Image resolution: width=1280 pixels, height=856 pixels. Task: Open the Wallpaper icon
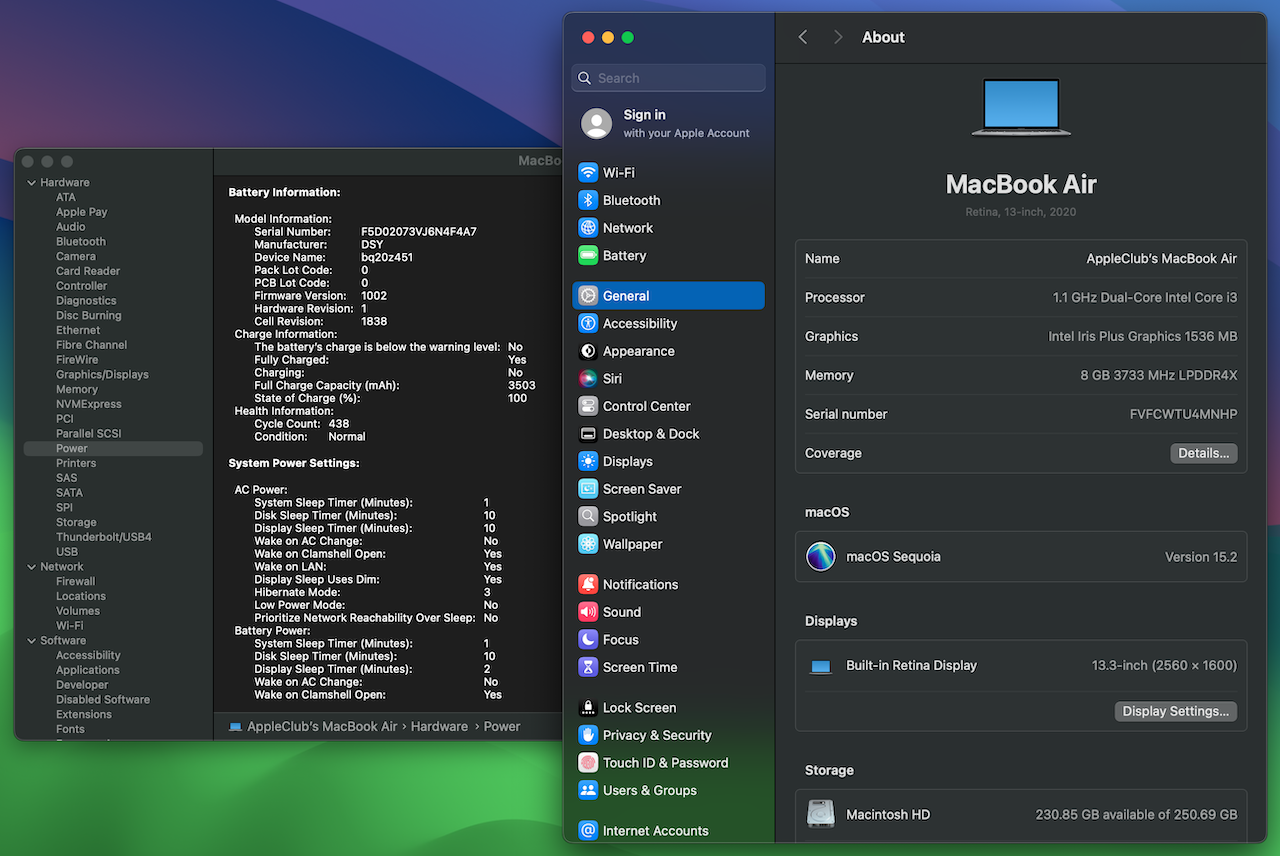pos(588,545)
